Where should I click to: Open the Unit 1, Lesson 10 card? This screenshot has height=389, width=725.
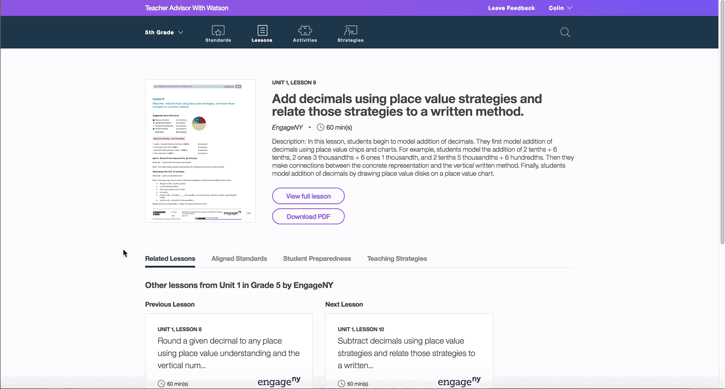(x=409, y=351)
